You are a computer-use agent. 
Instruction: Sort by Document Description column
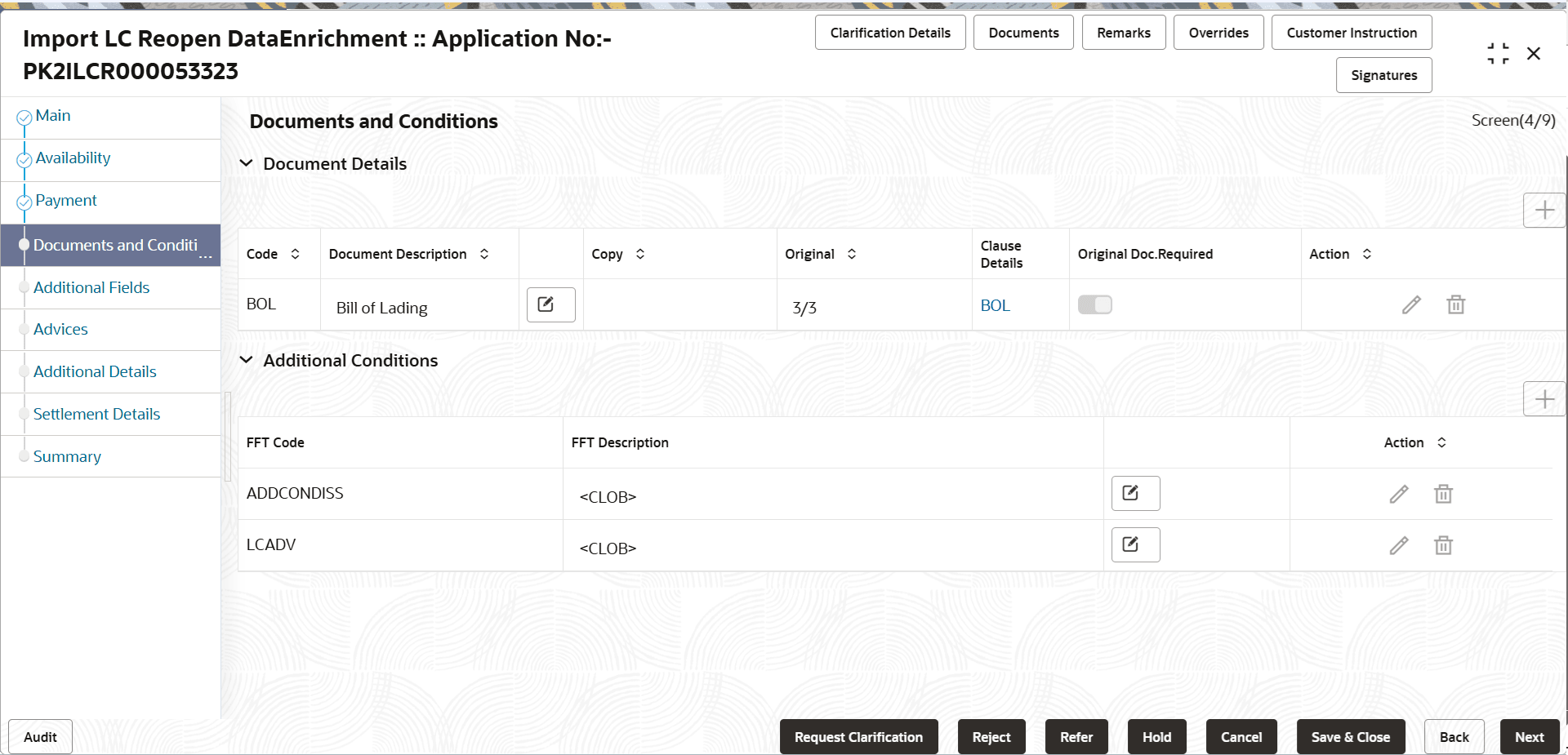(x=484, y=254)
